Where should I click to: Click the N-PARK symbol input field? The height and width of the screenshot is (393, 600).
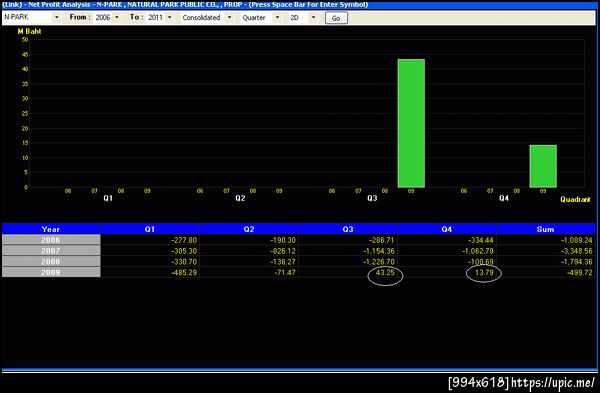point(28,18)
